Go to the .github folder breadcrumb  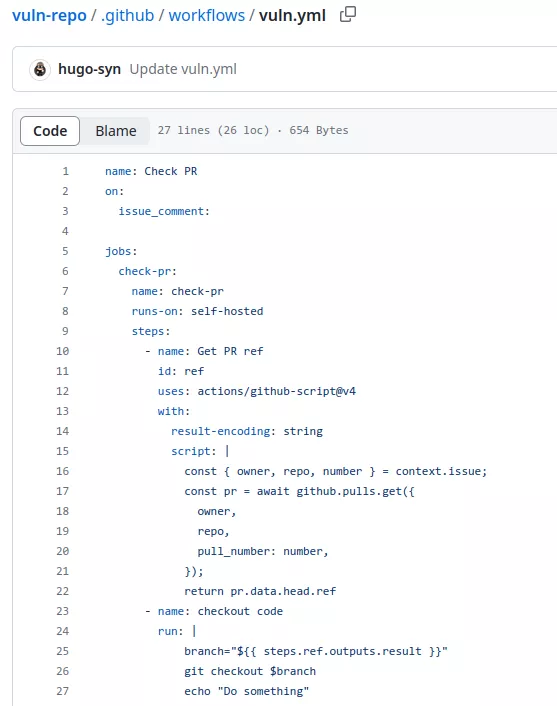click(x=127, y=15)
